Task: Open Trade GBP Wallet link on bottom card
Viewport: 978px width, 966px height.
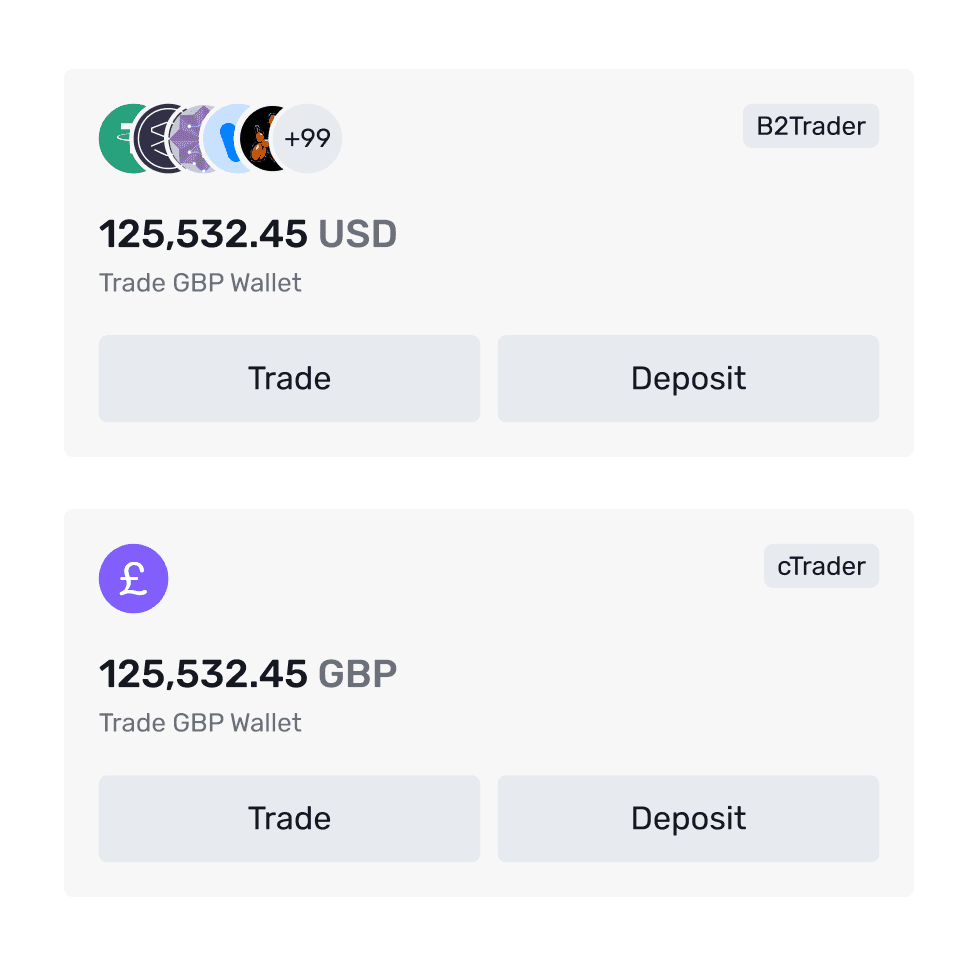Action: pyautogui.click(x=200, y=722)
